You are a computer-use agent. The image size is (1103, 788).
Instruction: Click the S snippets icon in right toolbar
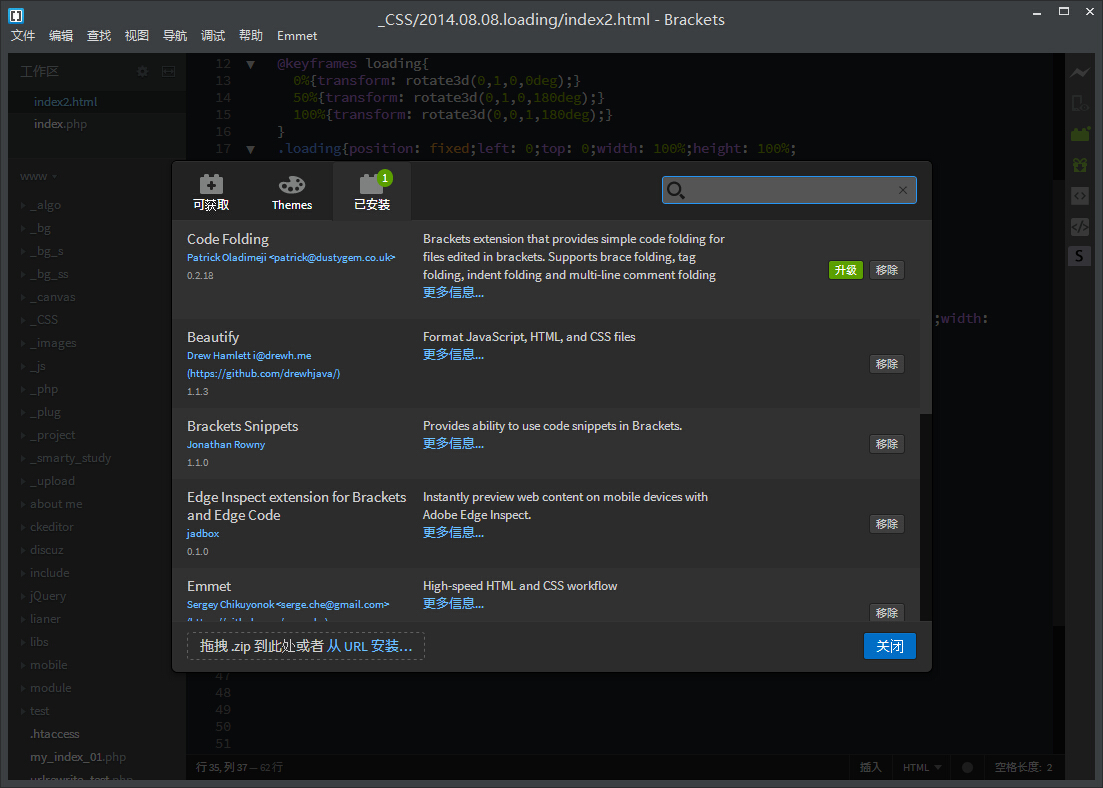click(1079, 256)
